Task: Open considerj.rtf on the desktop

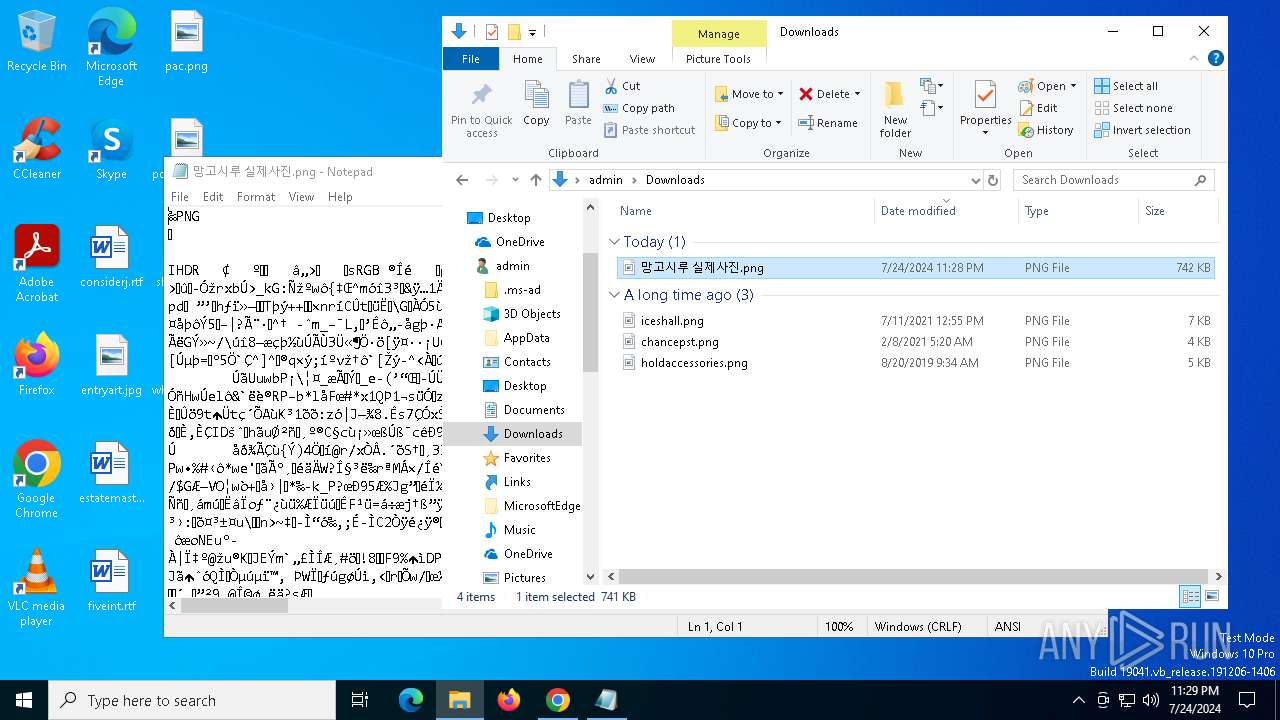Action: coord(111,257)
